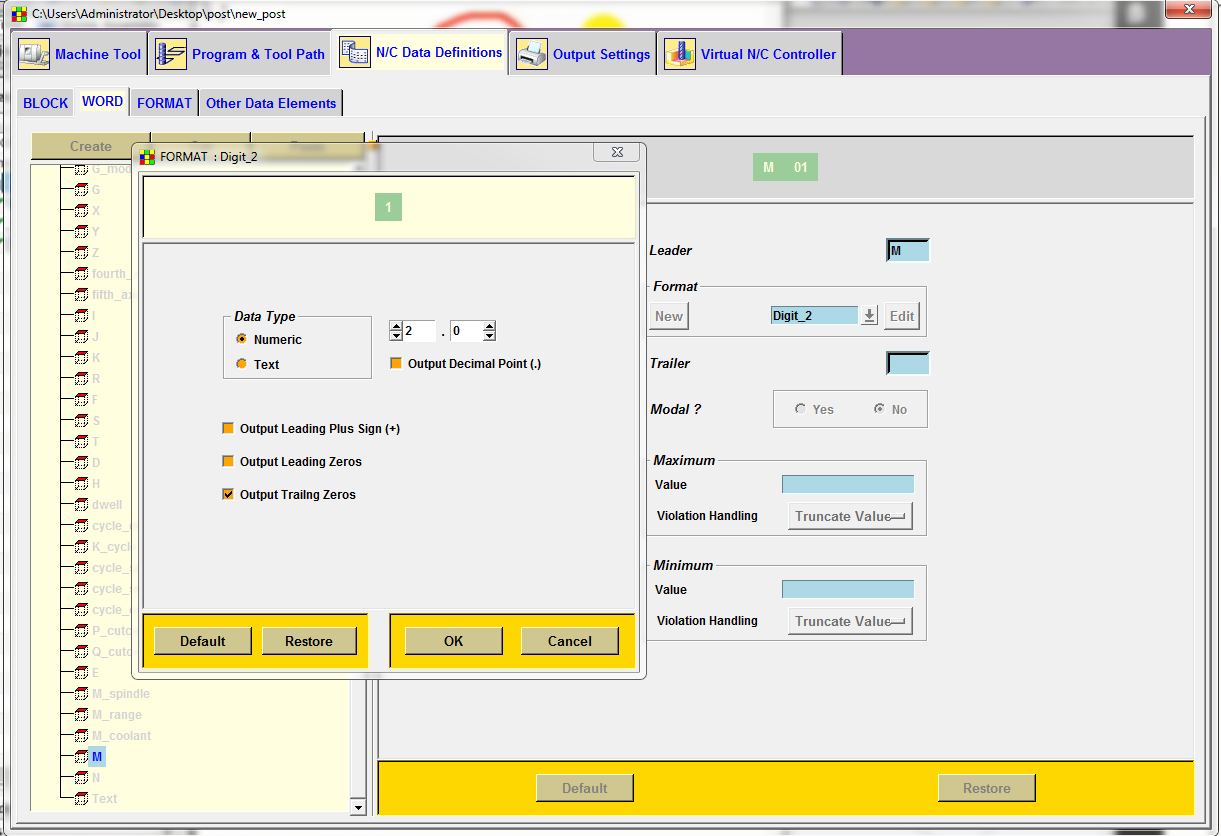The image size is (1221, 836).
Task: Select the Z word icon in tree
Action: pos(82,253)
